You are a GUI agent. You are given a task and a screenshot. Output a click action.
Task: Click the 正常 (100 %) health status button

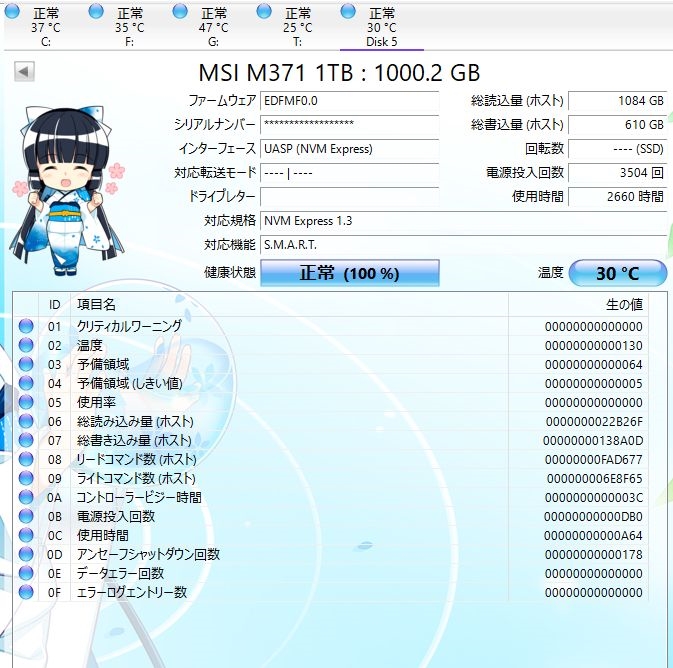[x=350, y=273]
